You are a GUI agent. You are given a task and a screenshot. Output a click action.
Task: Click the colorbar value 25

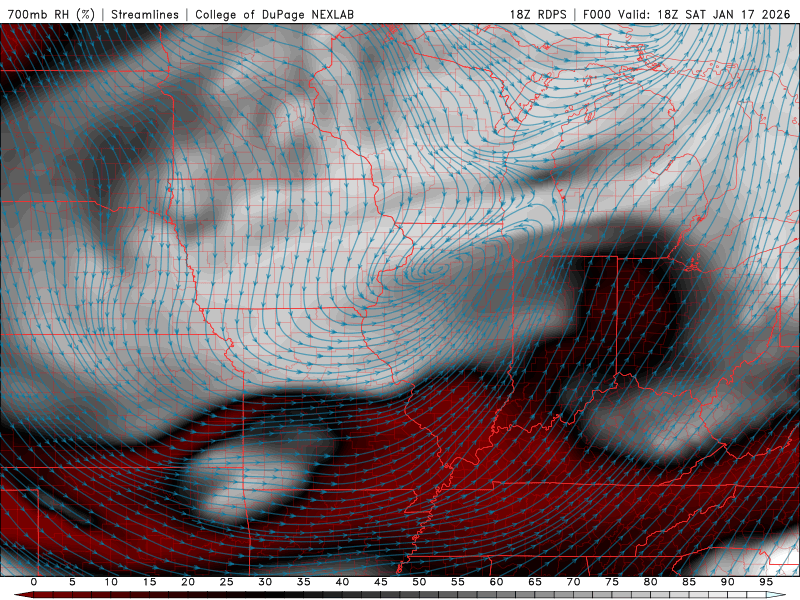(x=227, y=582)
